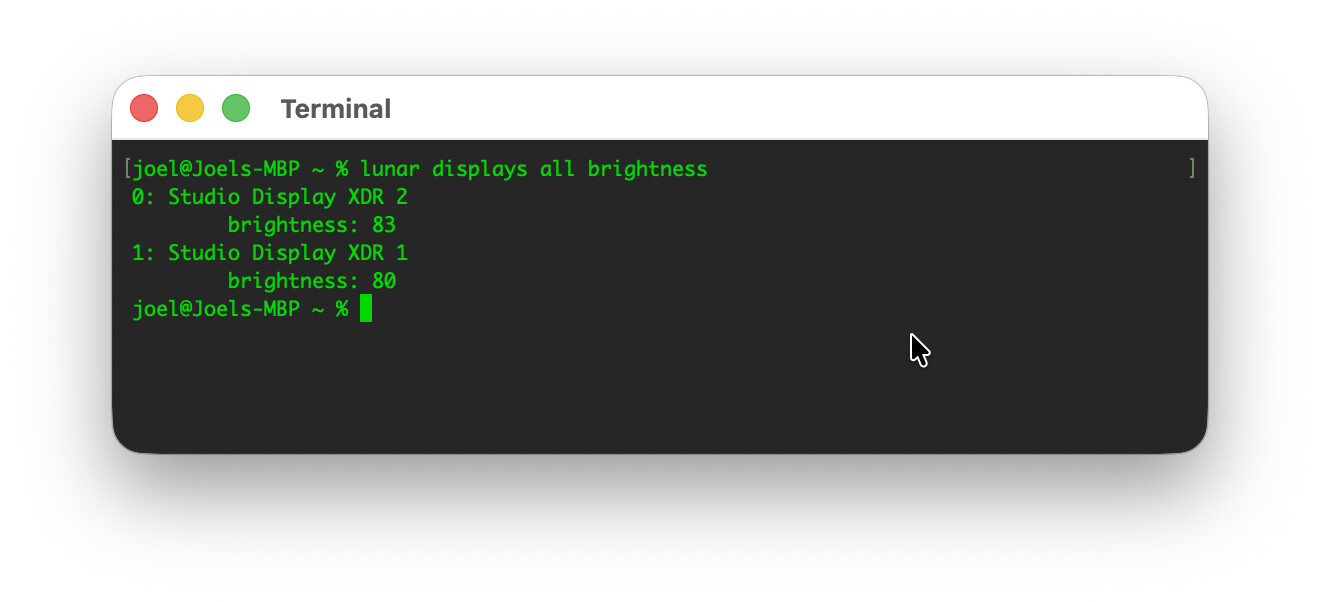Viewport: 1320px width, 602px height.
Task: Select the line 1: Studio Display XDR 1
Action: tap(270, 253)
